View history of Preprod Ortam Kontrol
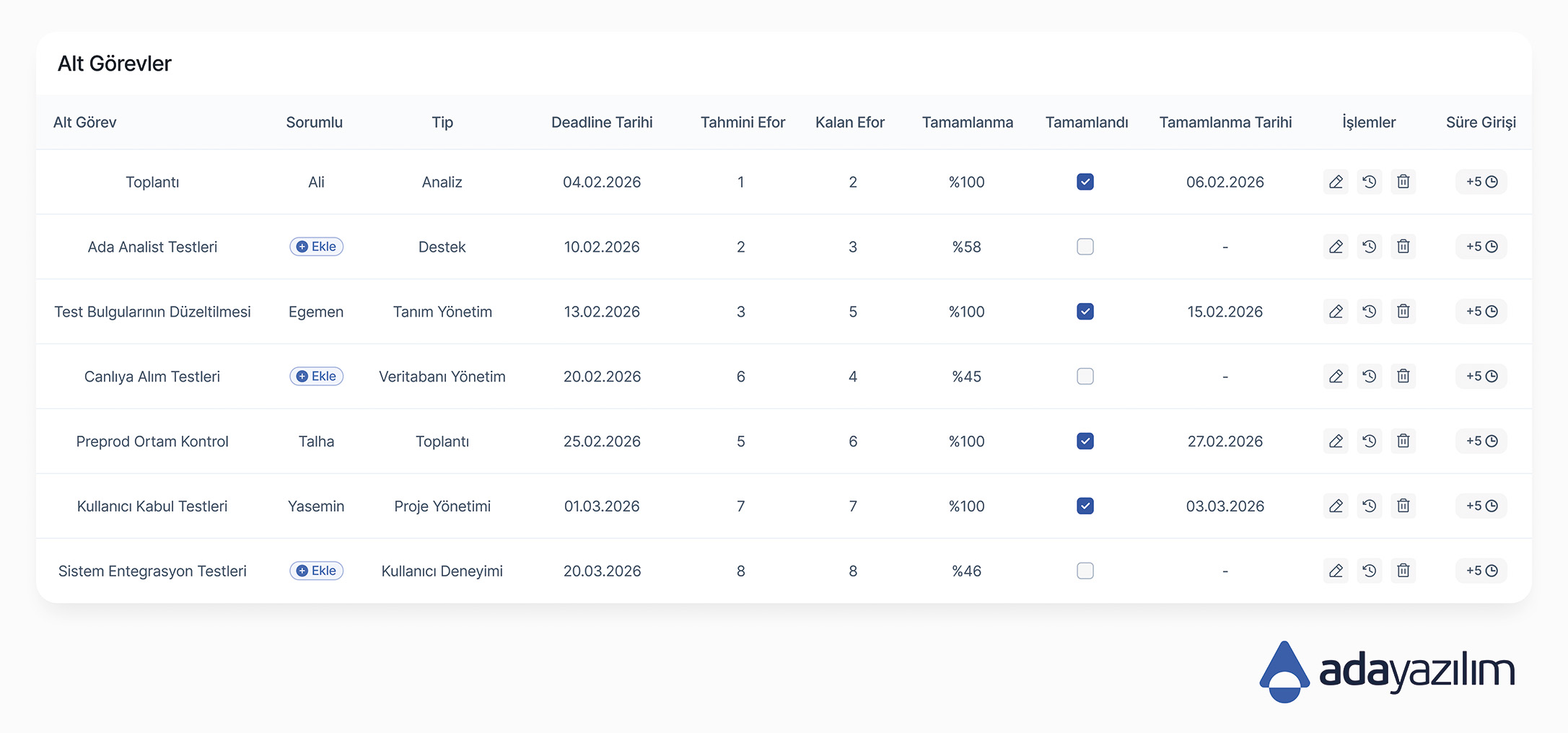1568x733 pixels. [1369, 442]
